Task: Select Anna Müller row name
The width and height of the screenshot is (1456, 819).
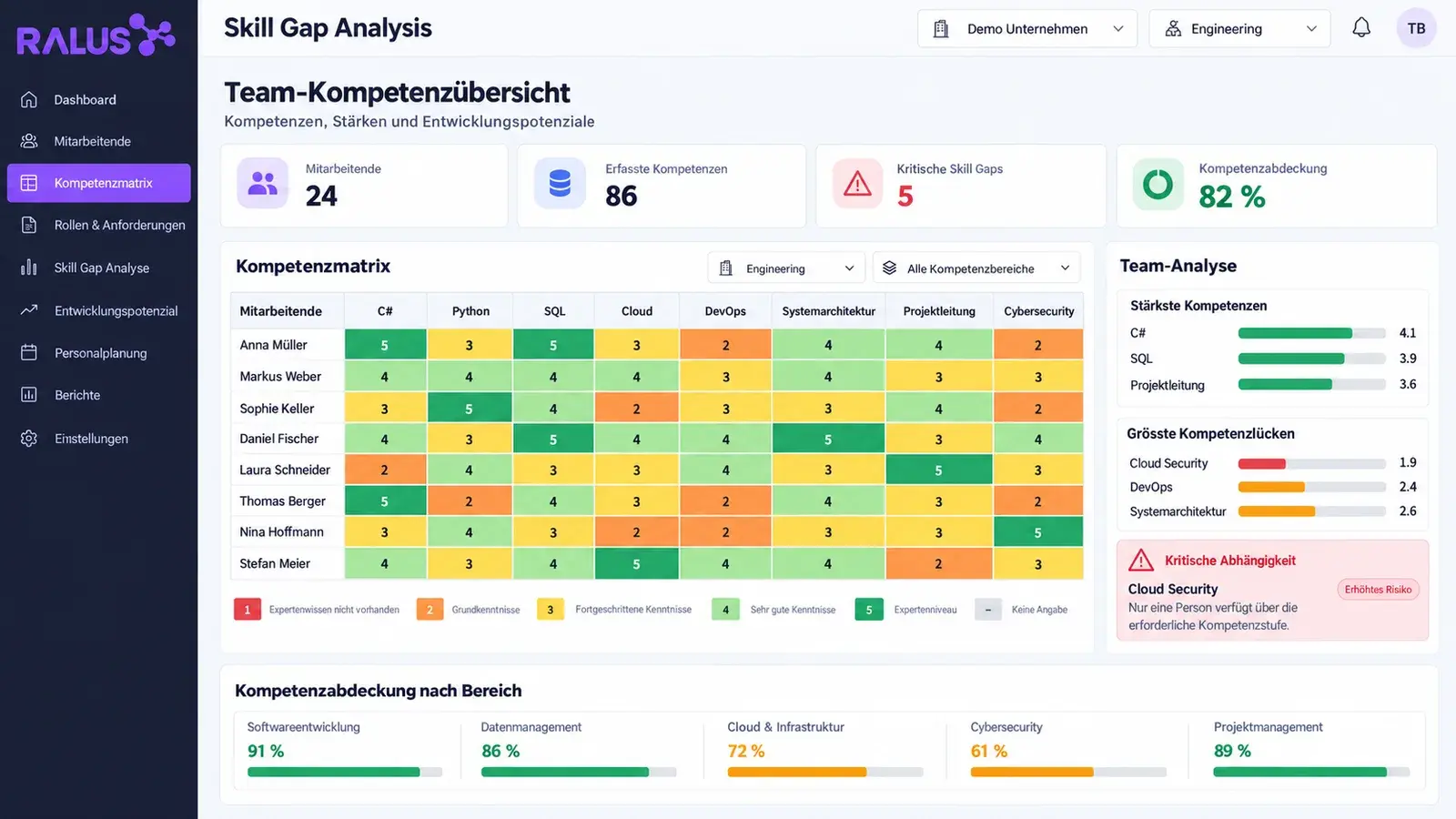Action: tap(273, 345)
